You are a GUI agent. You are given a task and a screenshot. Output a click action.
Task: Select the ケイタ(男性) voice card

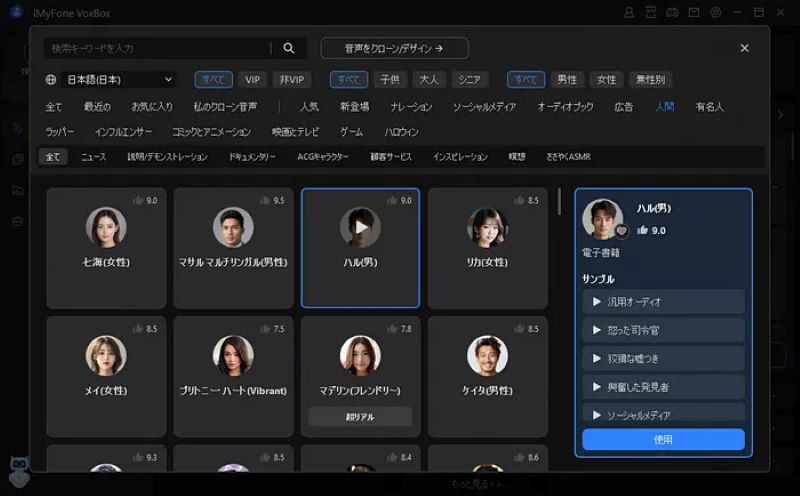488,377
